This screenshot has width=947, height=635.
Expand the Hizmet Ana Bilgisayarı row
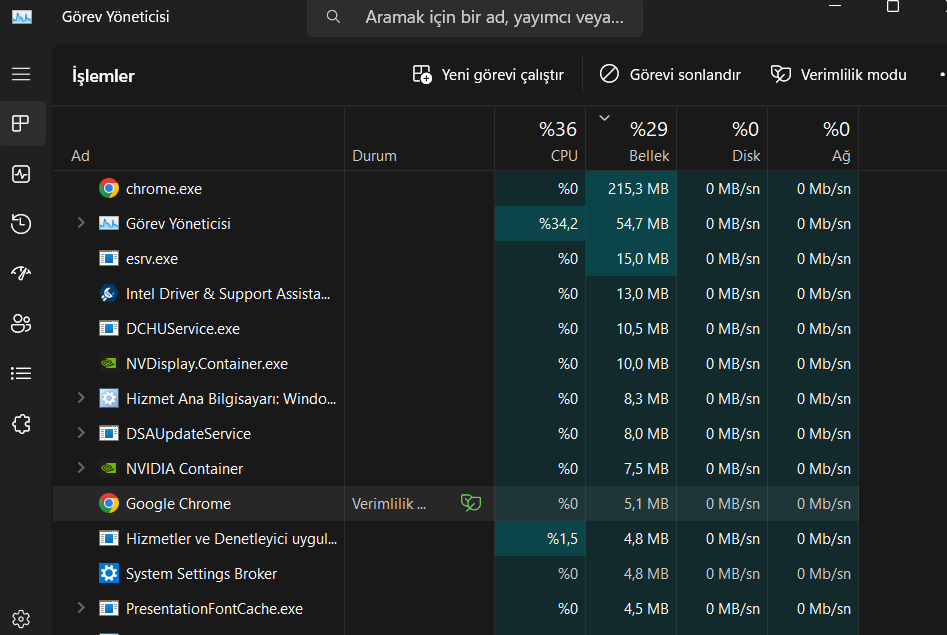81,398
